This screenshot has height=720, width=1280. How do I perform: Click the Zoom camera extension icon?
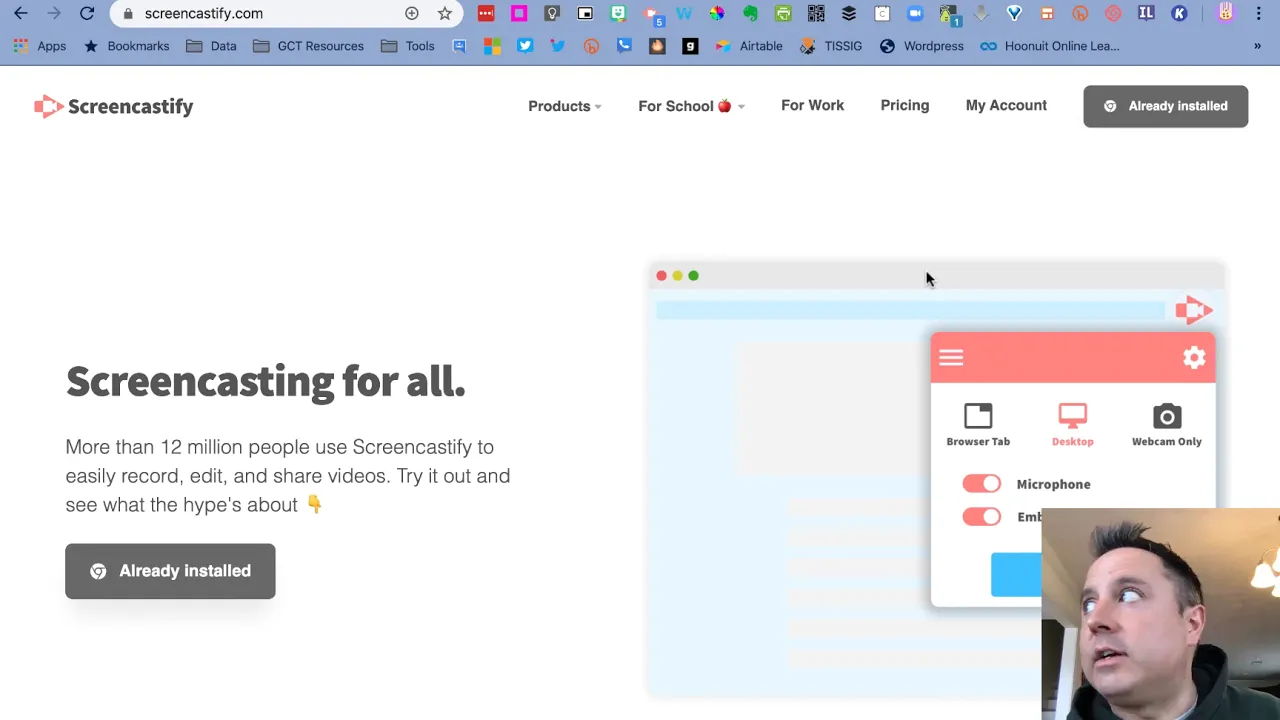pos(915,13)
